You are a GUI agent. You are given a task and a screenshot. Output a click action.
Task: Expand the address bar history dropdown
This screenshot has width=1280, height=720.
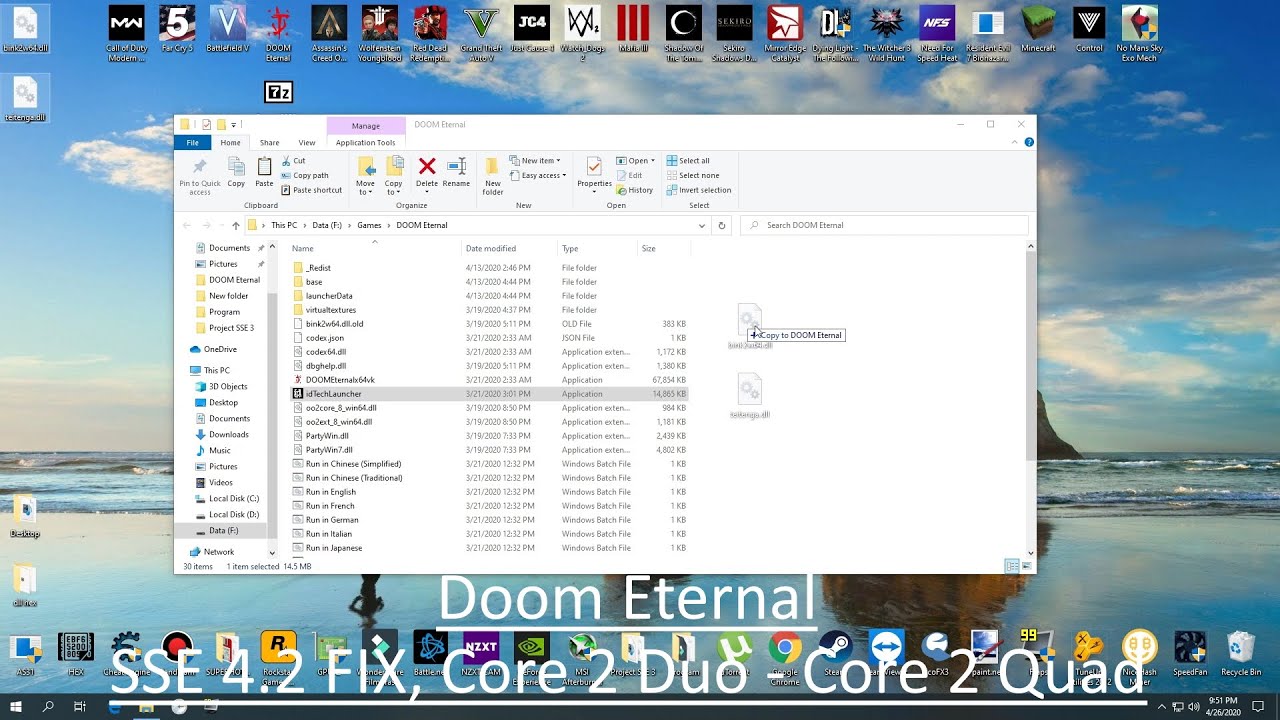coord(702,226)
